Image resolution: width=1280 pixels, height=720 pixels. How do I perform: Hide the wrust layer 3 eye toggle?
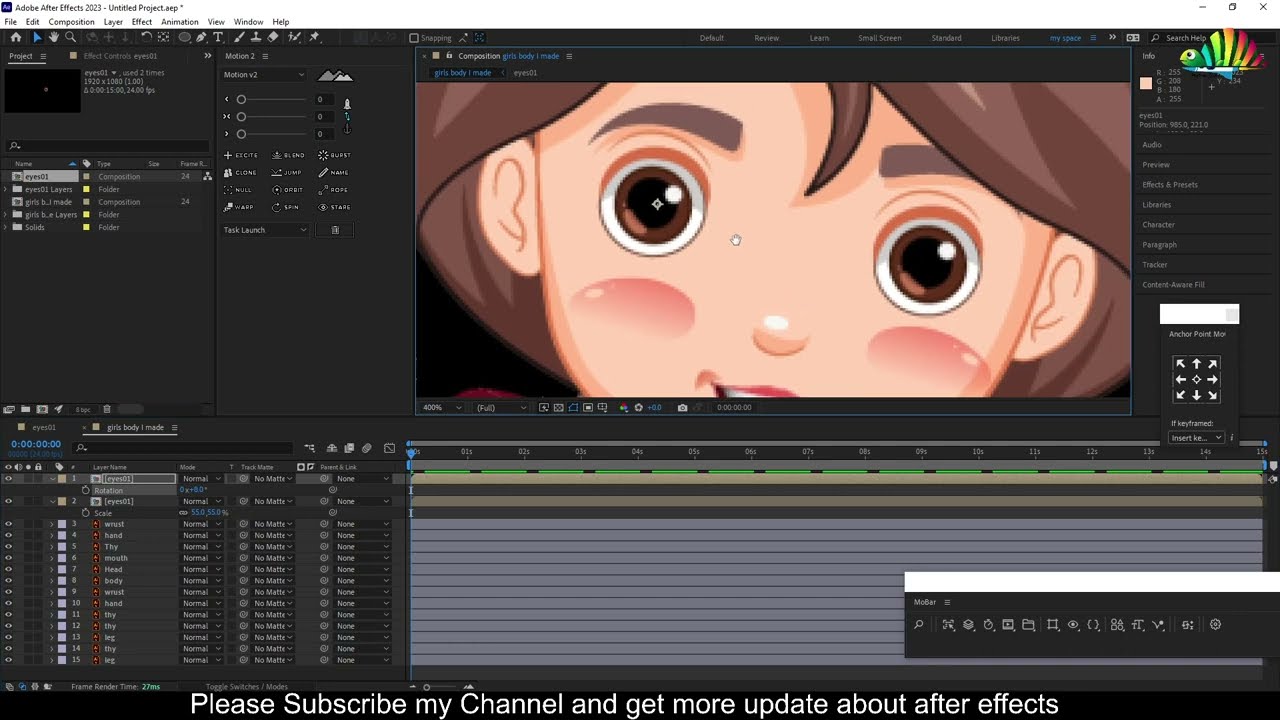click(x=8, y=524)
